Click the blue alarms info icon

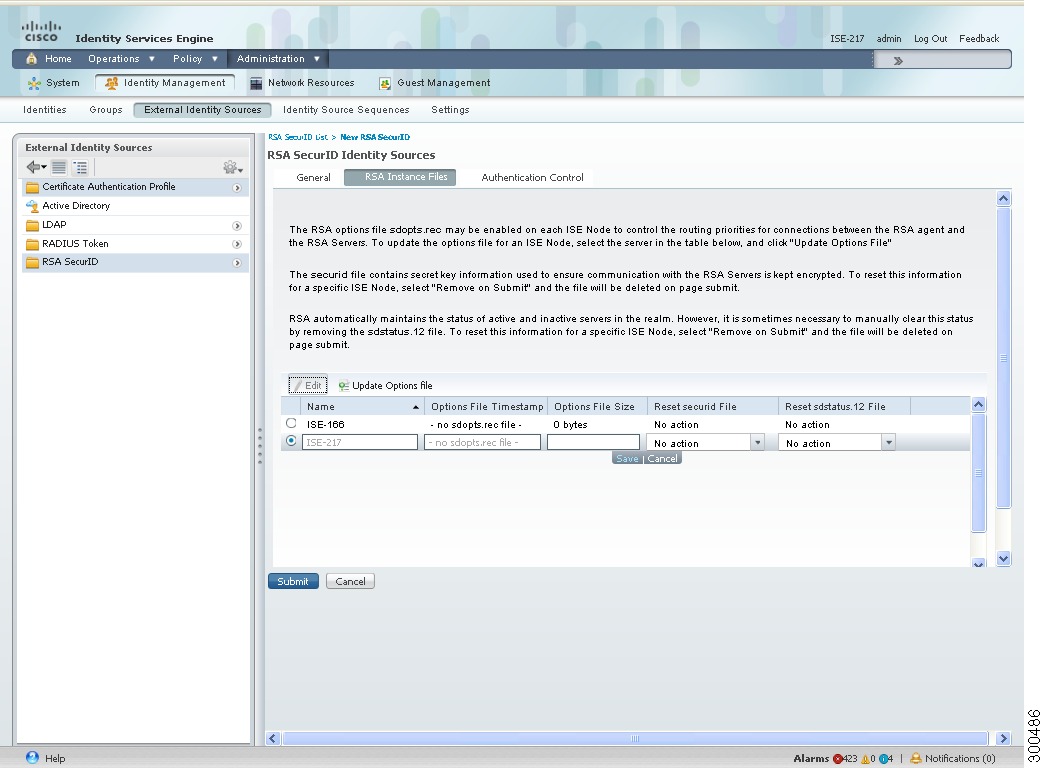pos(884,759)
